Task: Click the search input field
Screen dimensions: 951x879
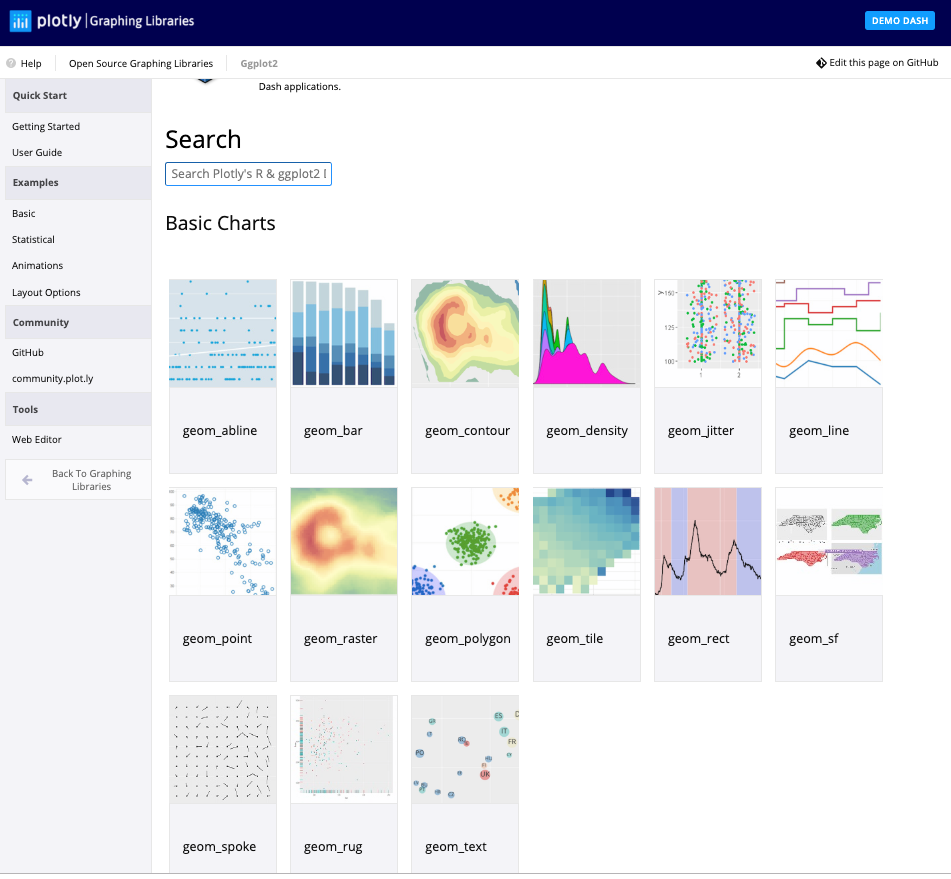Action: coord(248,174)
